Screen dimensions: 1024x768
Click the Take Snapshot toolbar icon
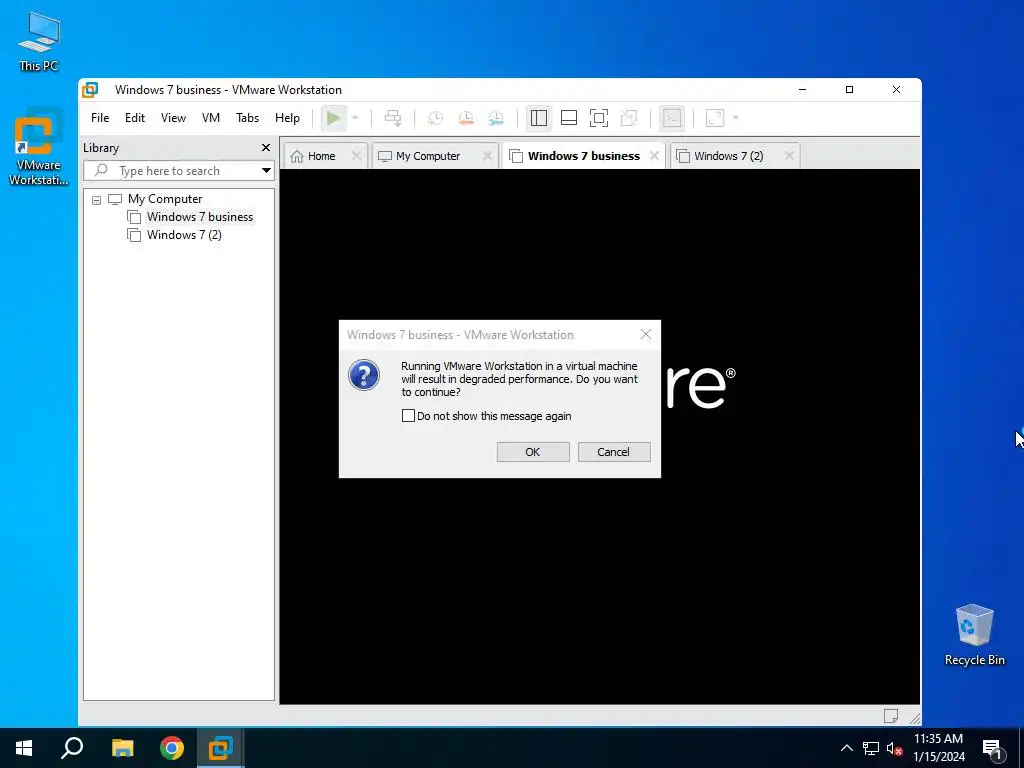point(435,118)
